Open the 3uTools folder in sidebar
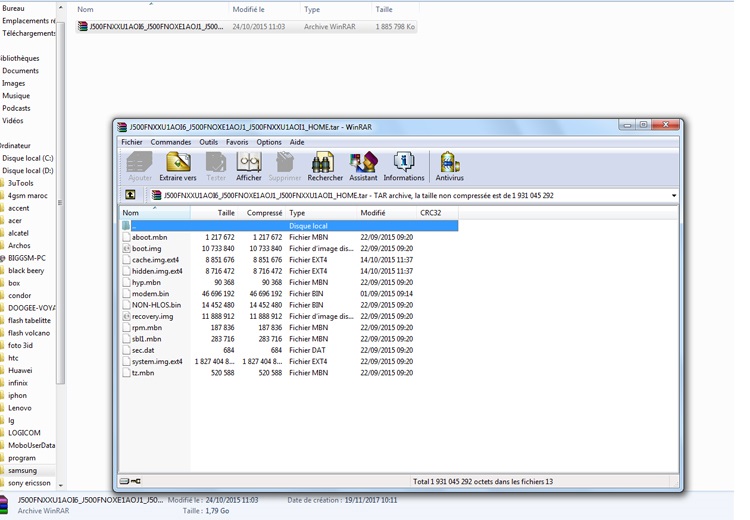750x520 pixels. pyautogui.click(x=21, y=183)
